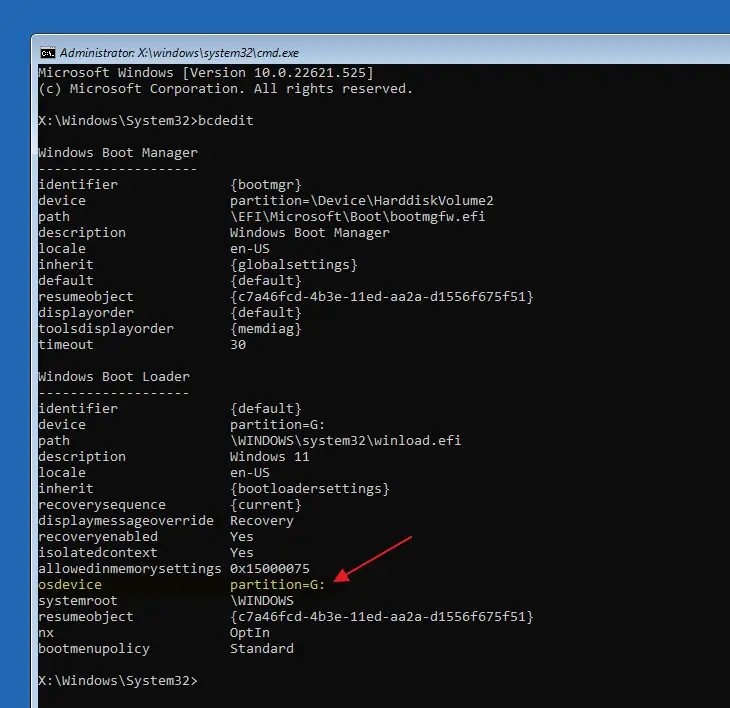Image resolution: width=730 pixels, height=708 pixels.
Task: Click the bcdedit command text
Action: (x=226, y=121)
